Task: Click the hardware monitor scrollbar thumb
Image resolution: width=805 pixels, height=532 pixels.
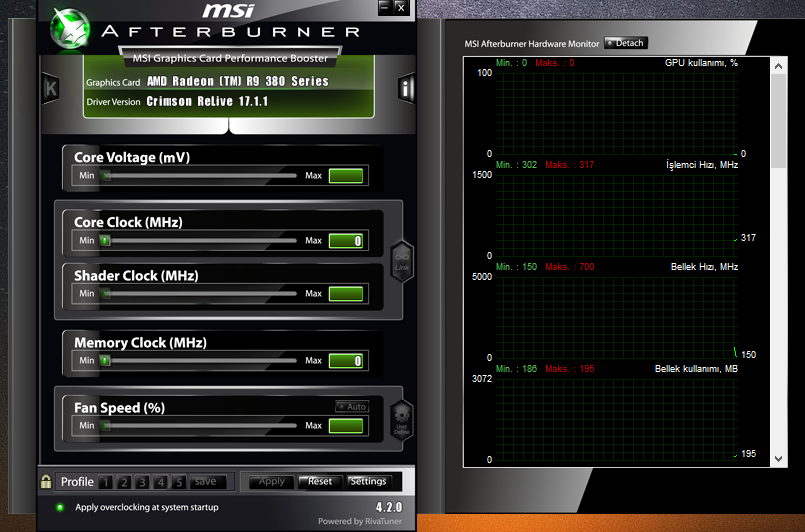Action: [x=778, y=121]
